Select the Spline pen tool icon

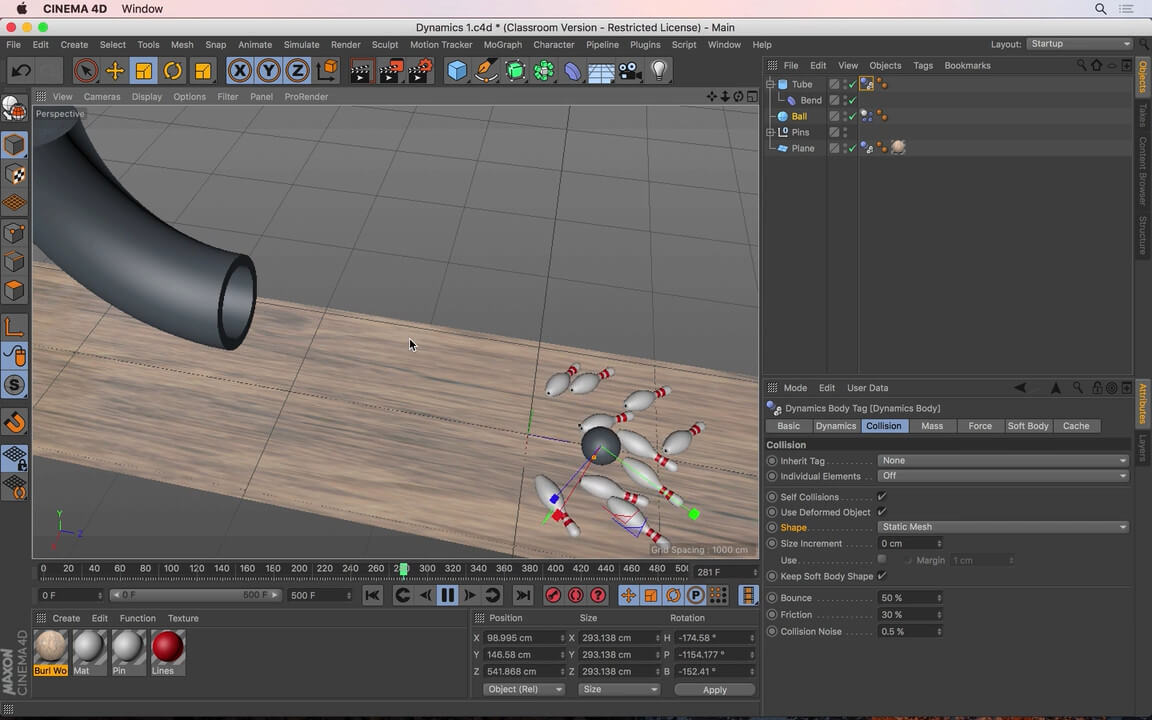486,70
